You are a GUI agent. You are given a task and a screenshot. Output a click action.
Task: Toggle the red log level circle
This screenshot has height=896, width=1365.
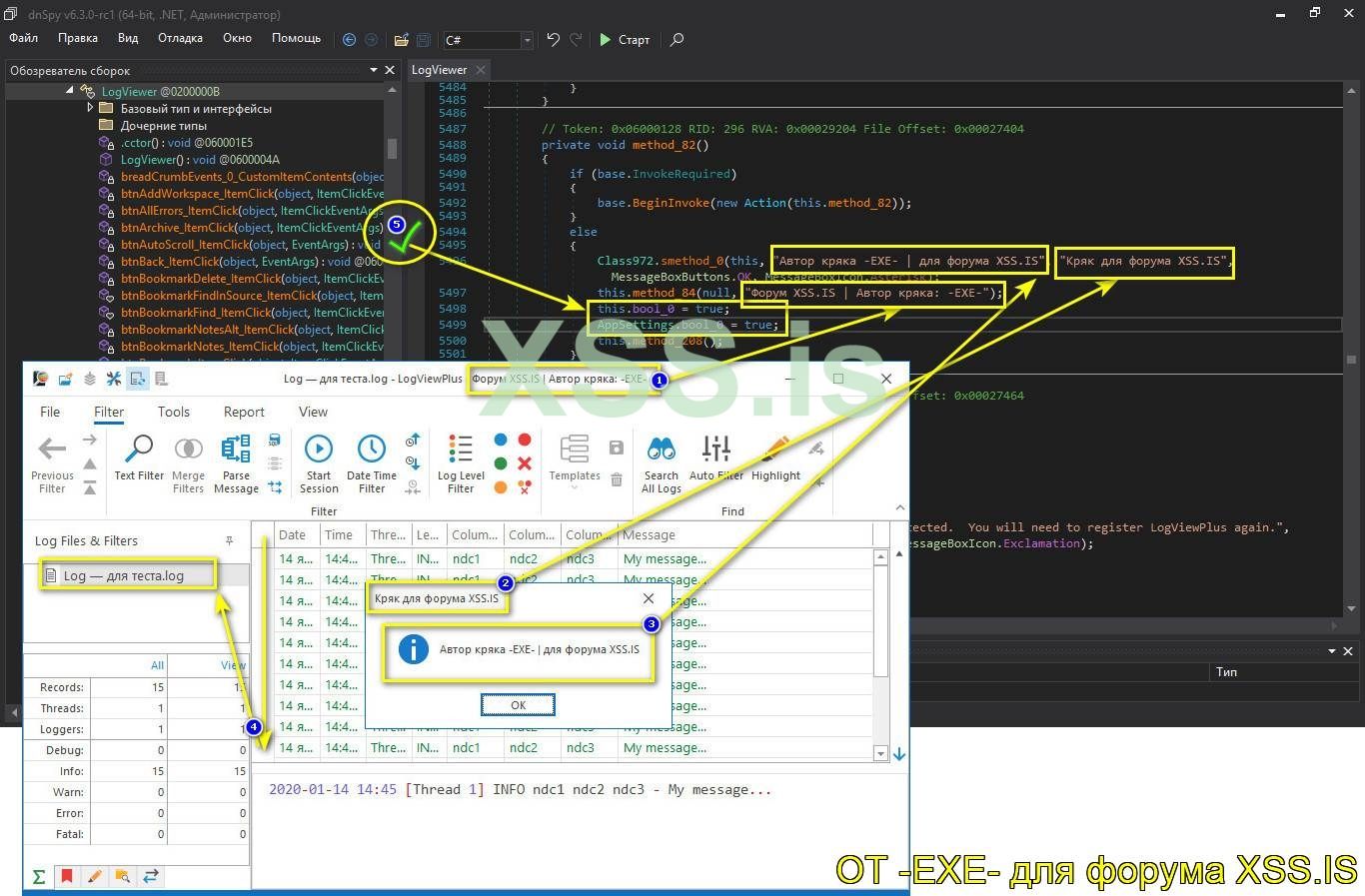(525, 441)
